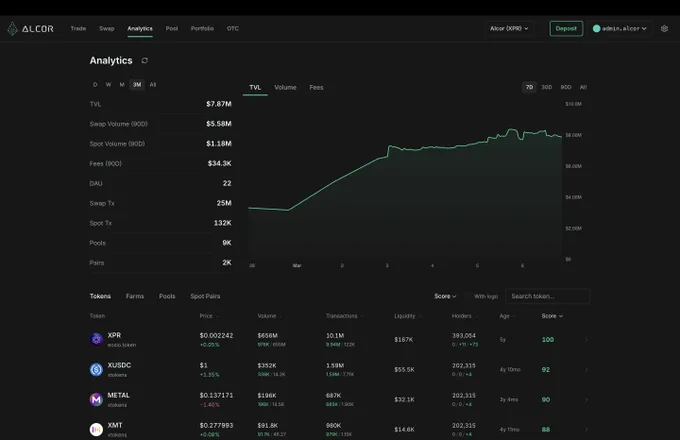Click the XPR token name

coord(114,336)
